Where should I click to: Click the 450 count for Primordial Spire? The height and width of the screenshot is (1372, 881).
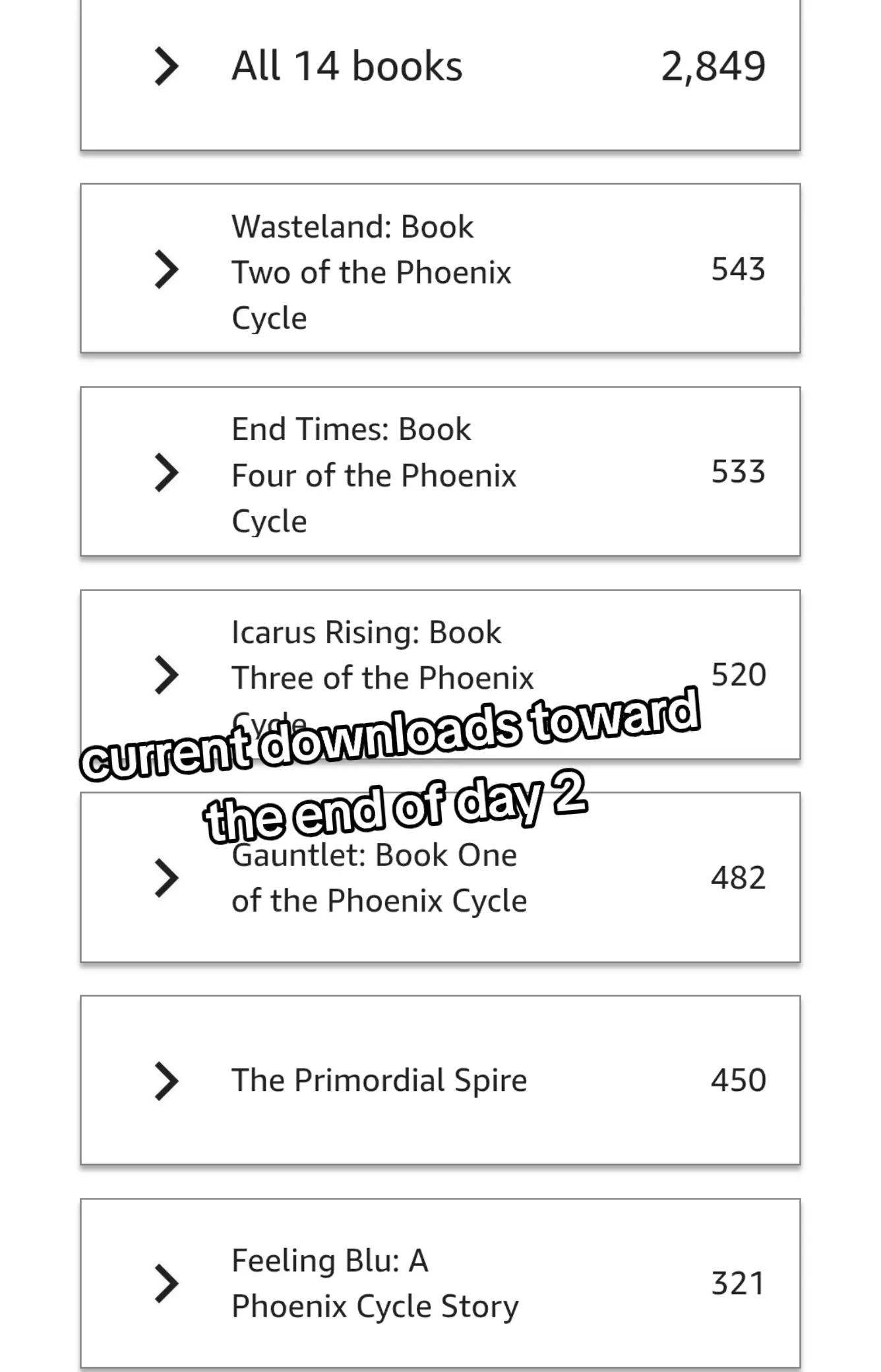click(x=738, y=1080)
